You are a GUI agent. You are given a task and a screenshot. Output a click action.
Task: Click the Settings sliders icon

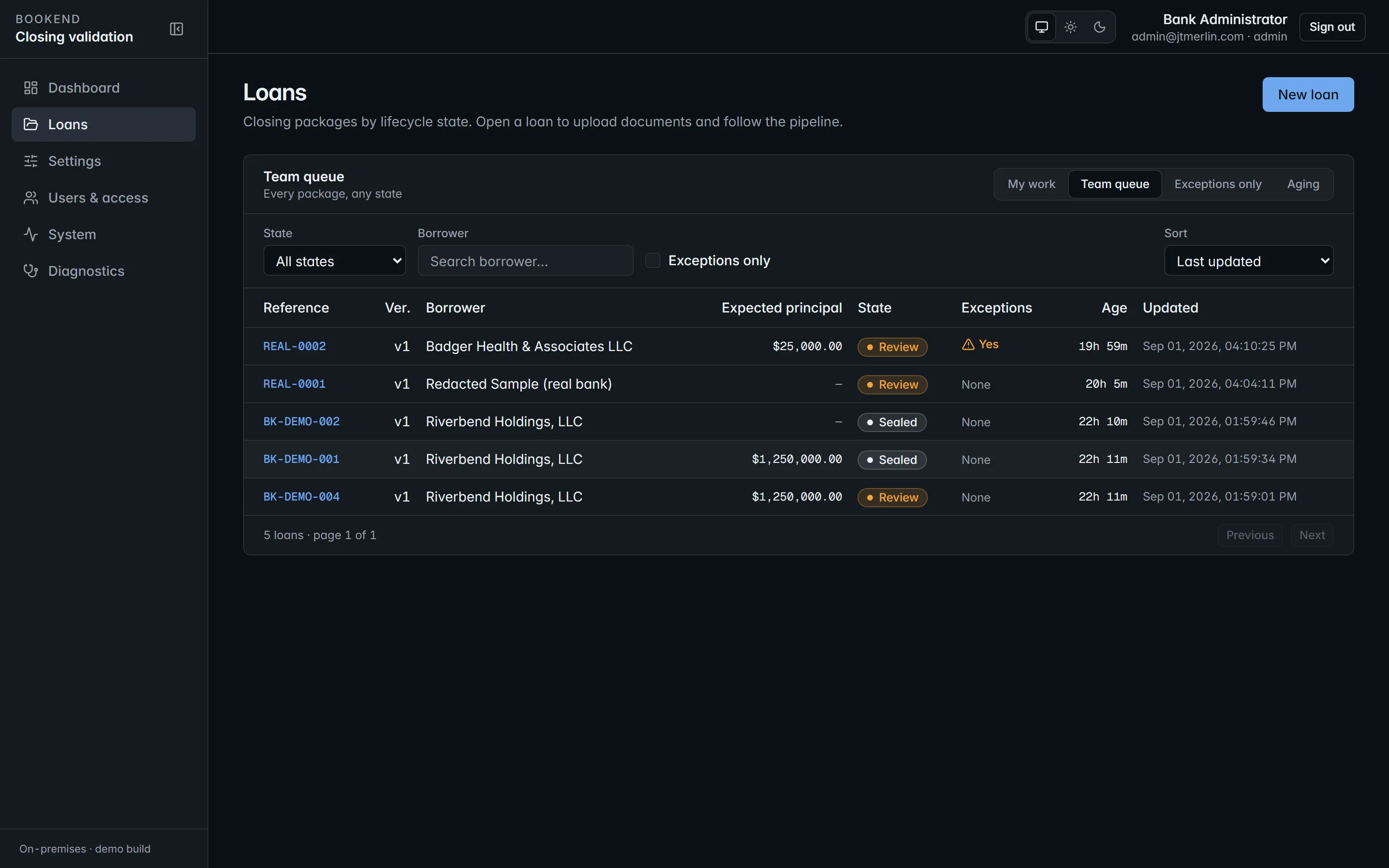point(31,162)
